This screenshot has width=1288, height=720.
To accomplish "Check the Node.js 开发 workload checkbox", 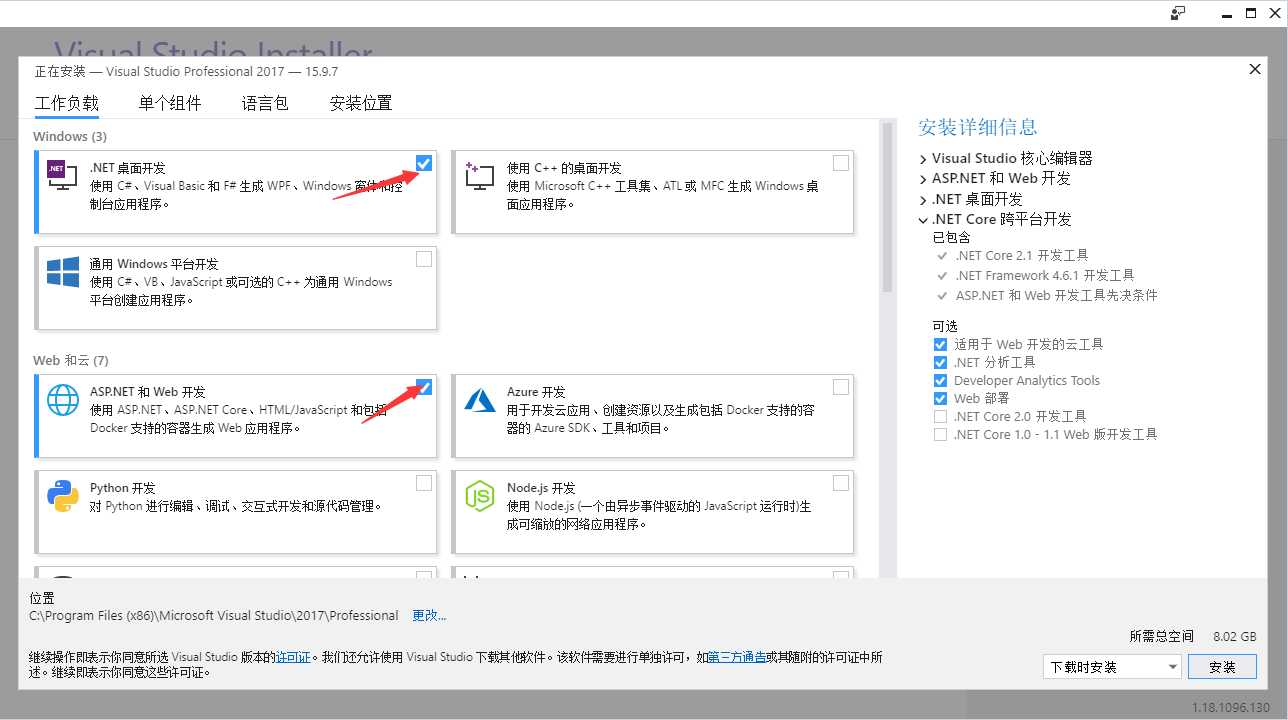I will coord(841,483).
